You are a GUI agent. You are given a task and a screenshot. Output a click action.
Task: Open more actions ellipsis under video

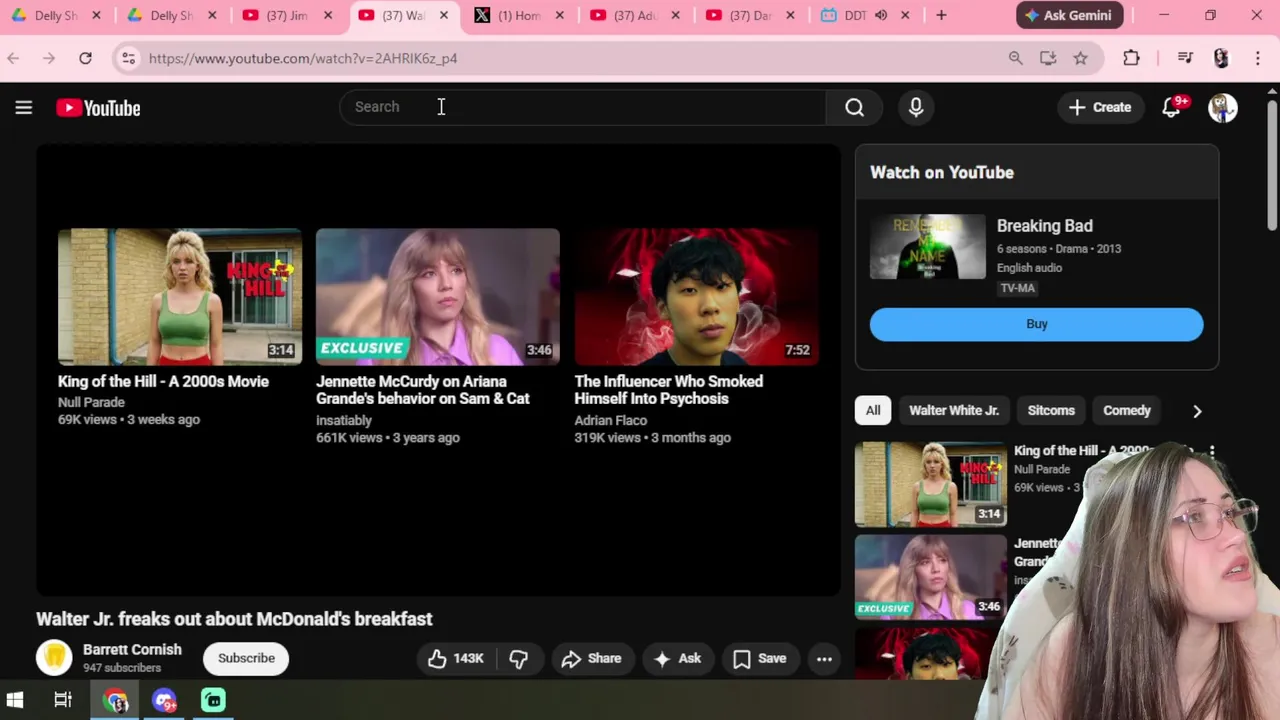click(824, 658)
